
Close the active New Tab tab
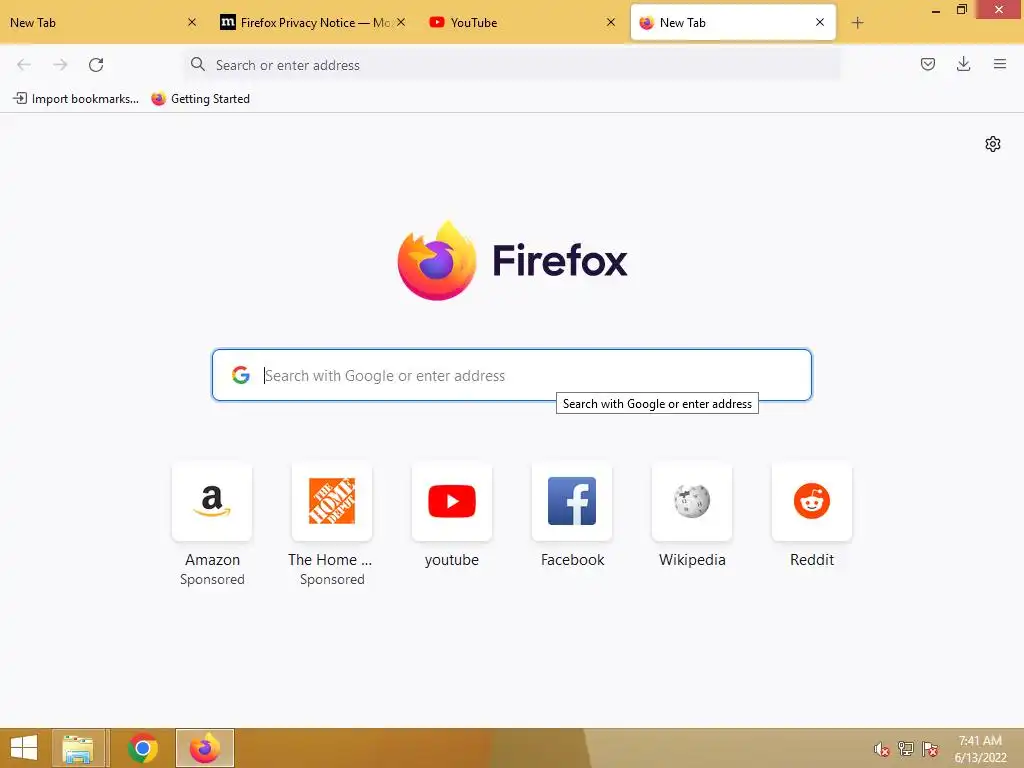[820, 22]
